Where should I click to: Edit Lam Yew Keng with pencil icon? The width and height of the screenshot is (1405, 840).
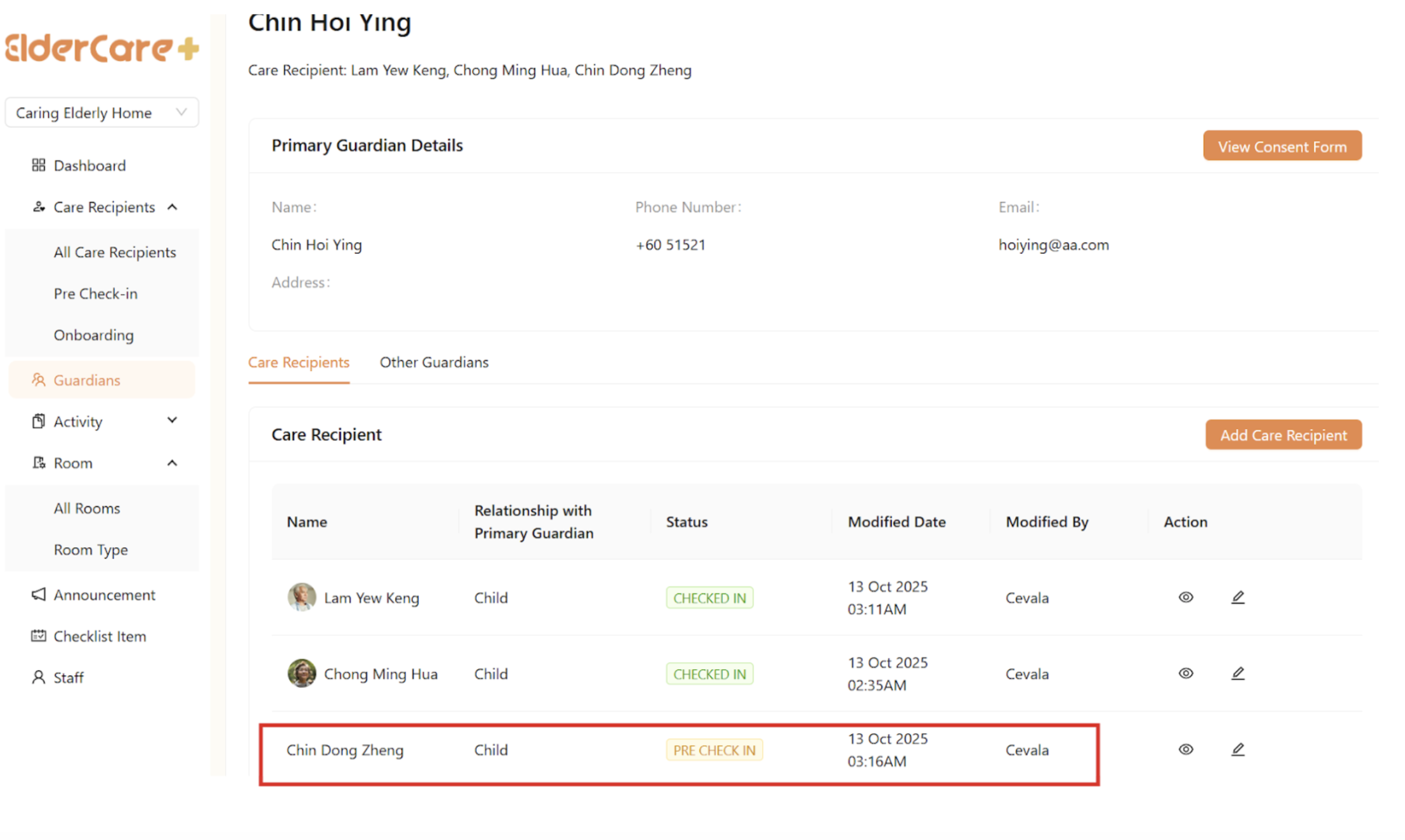click(x=1238, y=597)
